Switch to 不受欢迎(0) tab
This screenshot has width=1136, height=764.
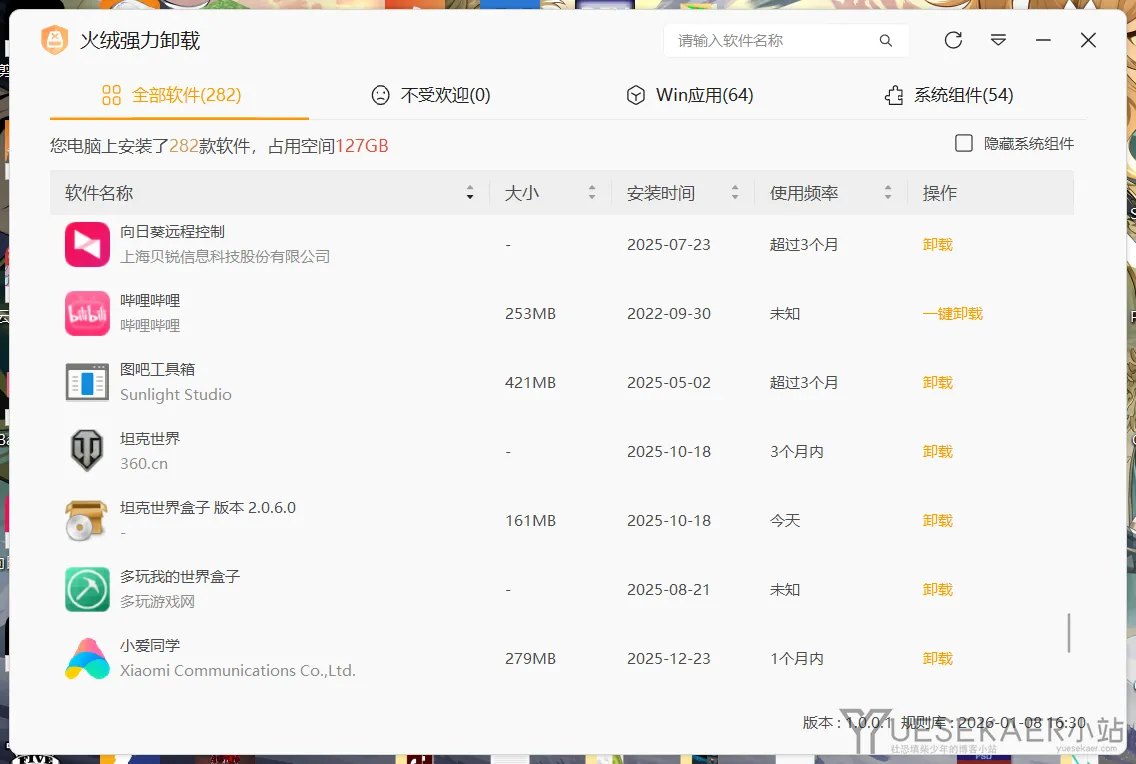click(x=431, y=95)
